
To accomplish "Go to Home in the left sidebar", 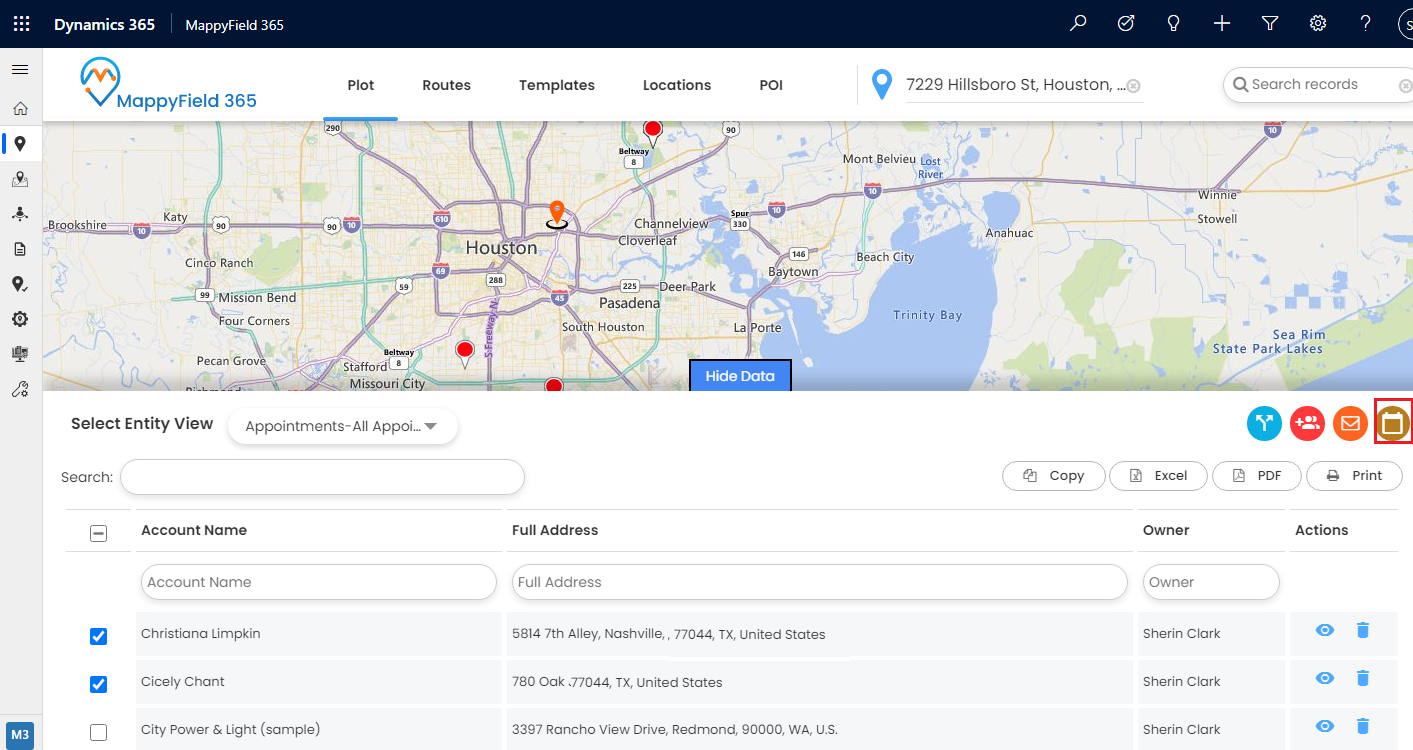I will click(20, 108).
